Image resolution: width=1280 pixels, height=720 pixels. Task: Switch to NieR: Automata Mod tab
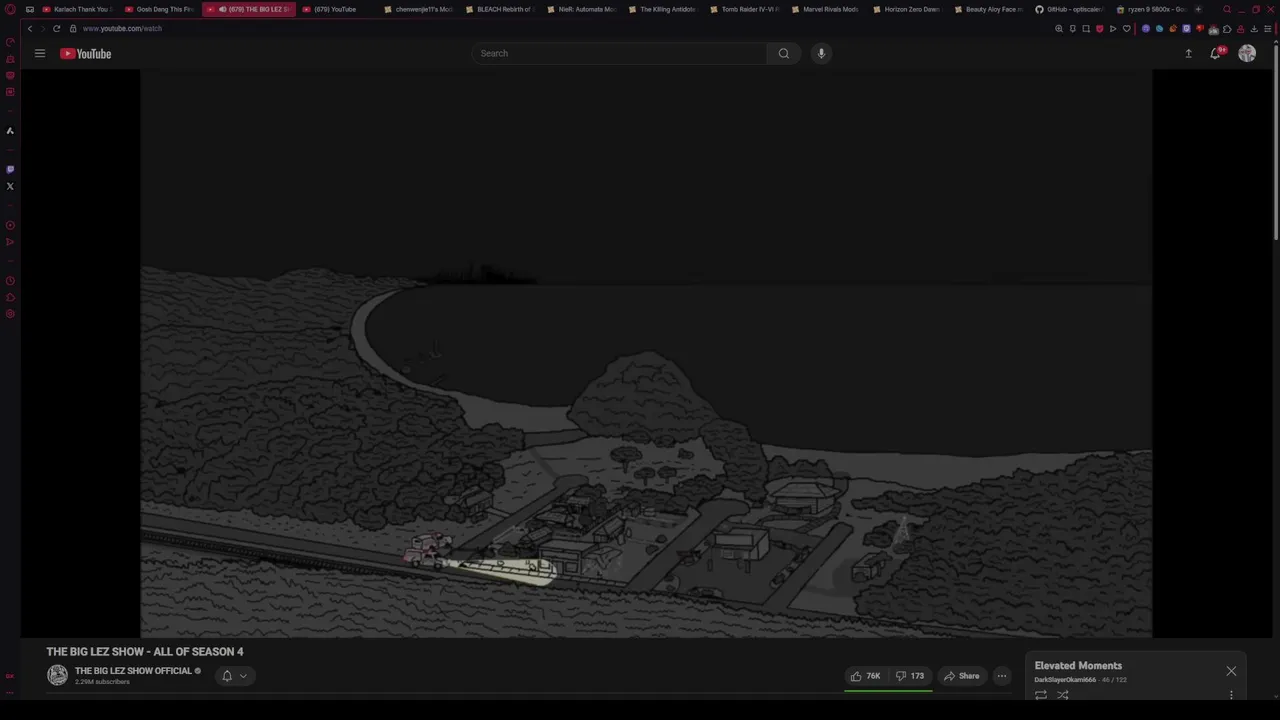pyautogui.click(x=582, y=9)
